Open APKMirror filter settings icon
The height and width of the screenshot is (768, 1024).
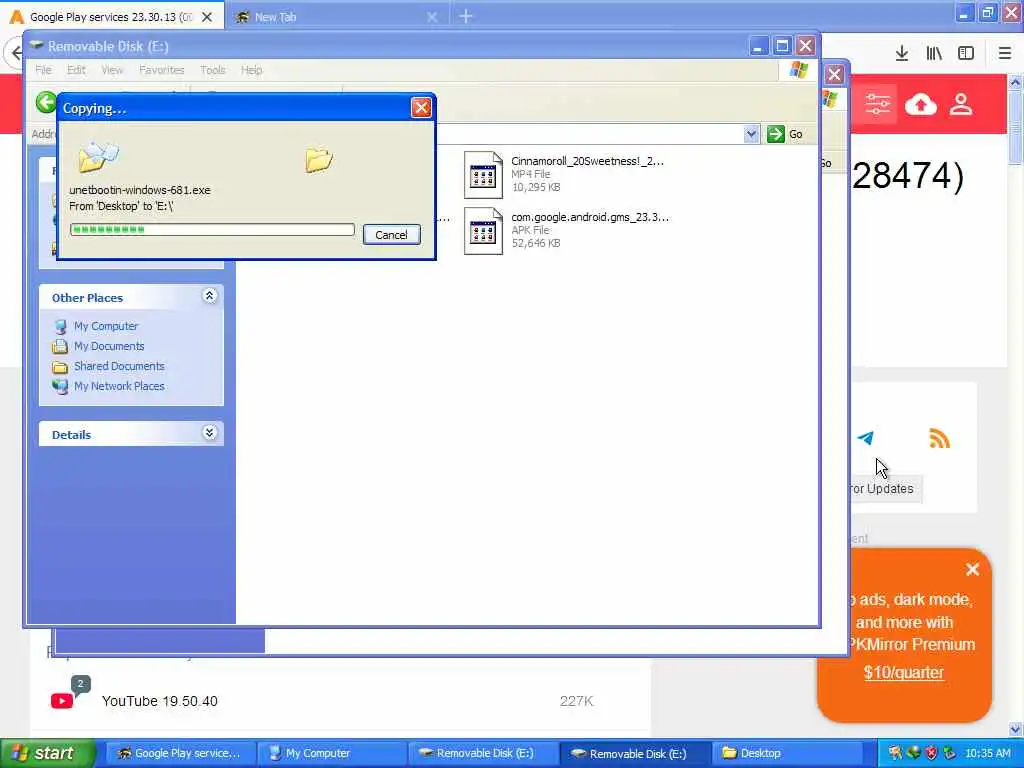tap(877, 104)
